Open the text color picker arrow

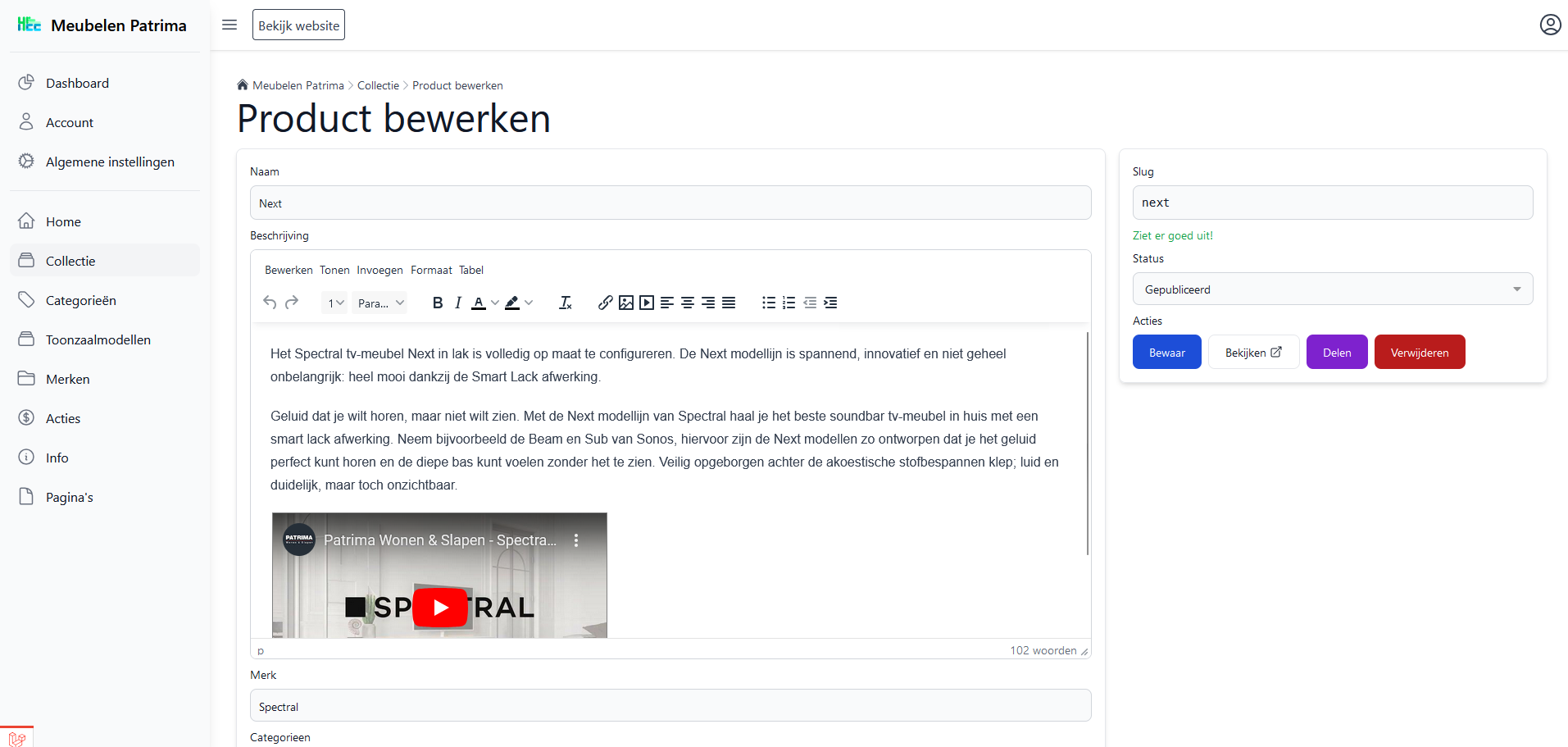click(495, 303)
